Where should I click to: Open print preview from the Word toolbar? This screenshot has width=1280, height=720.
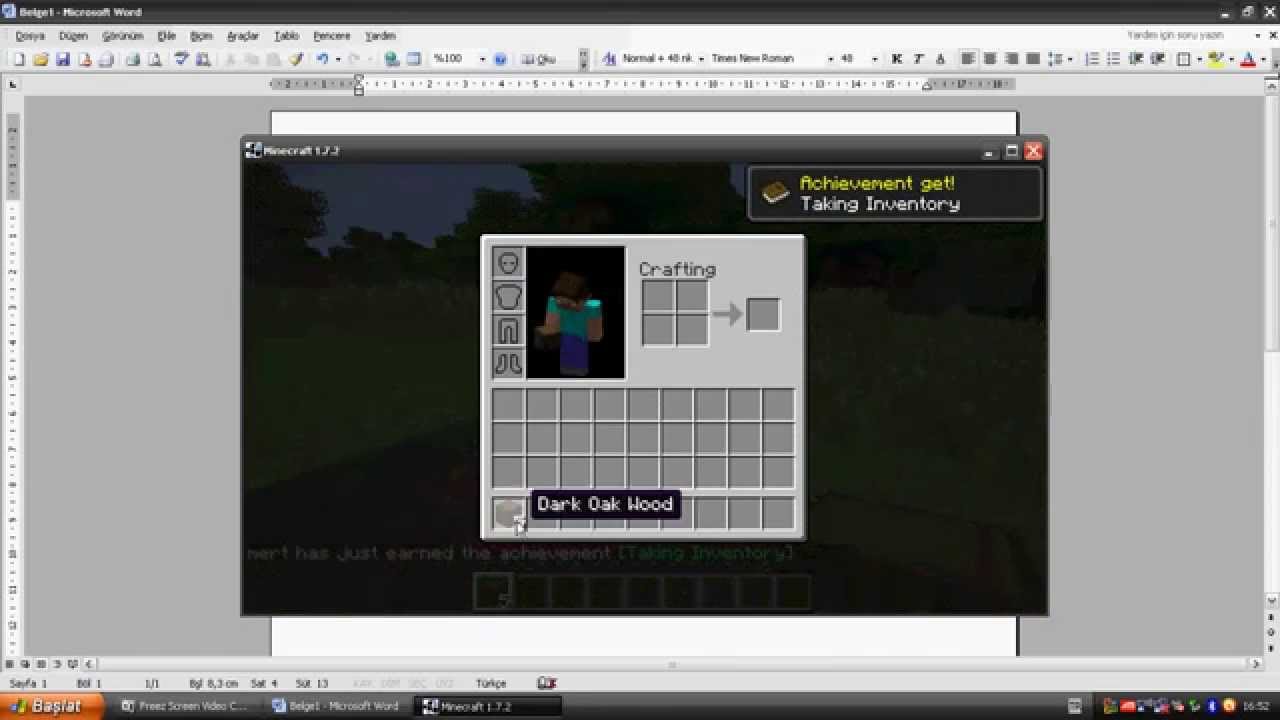[x=155, y=59]
